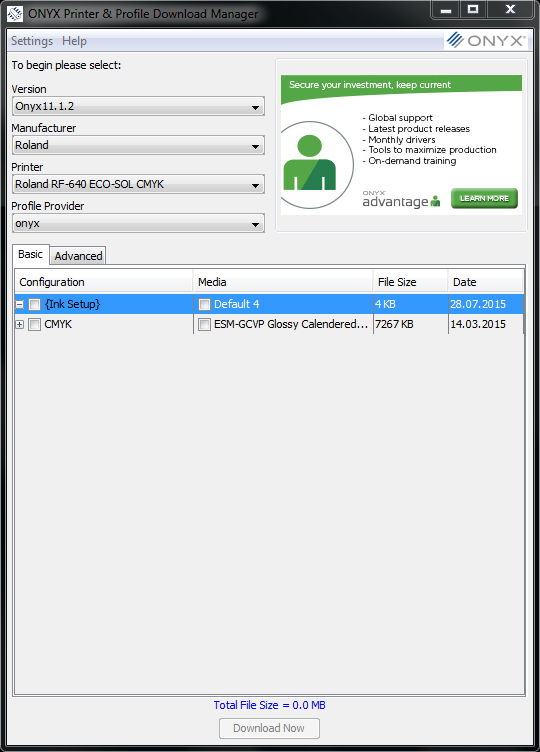Click the ONYX advantage logo
540x752 pixels.
pos(401,200)
